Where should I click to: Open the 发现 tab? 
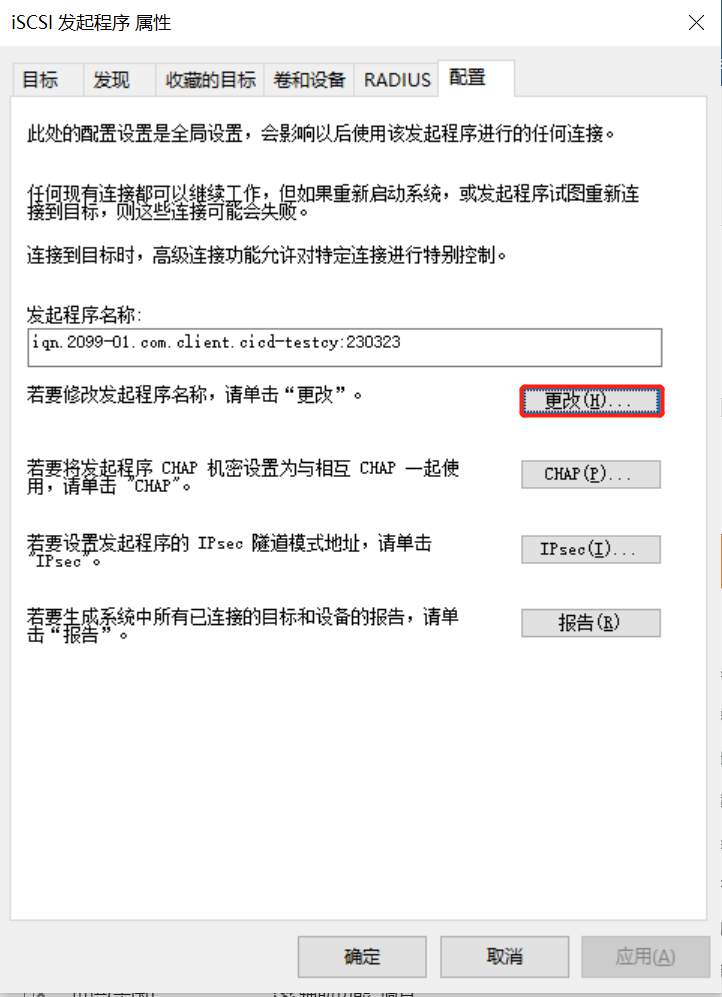(x=111, y=80)
